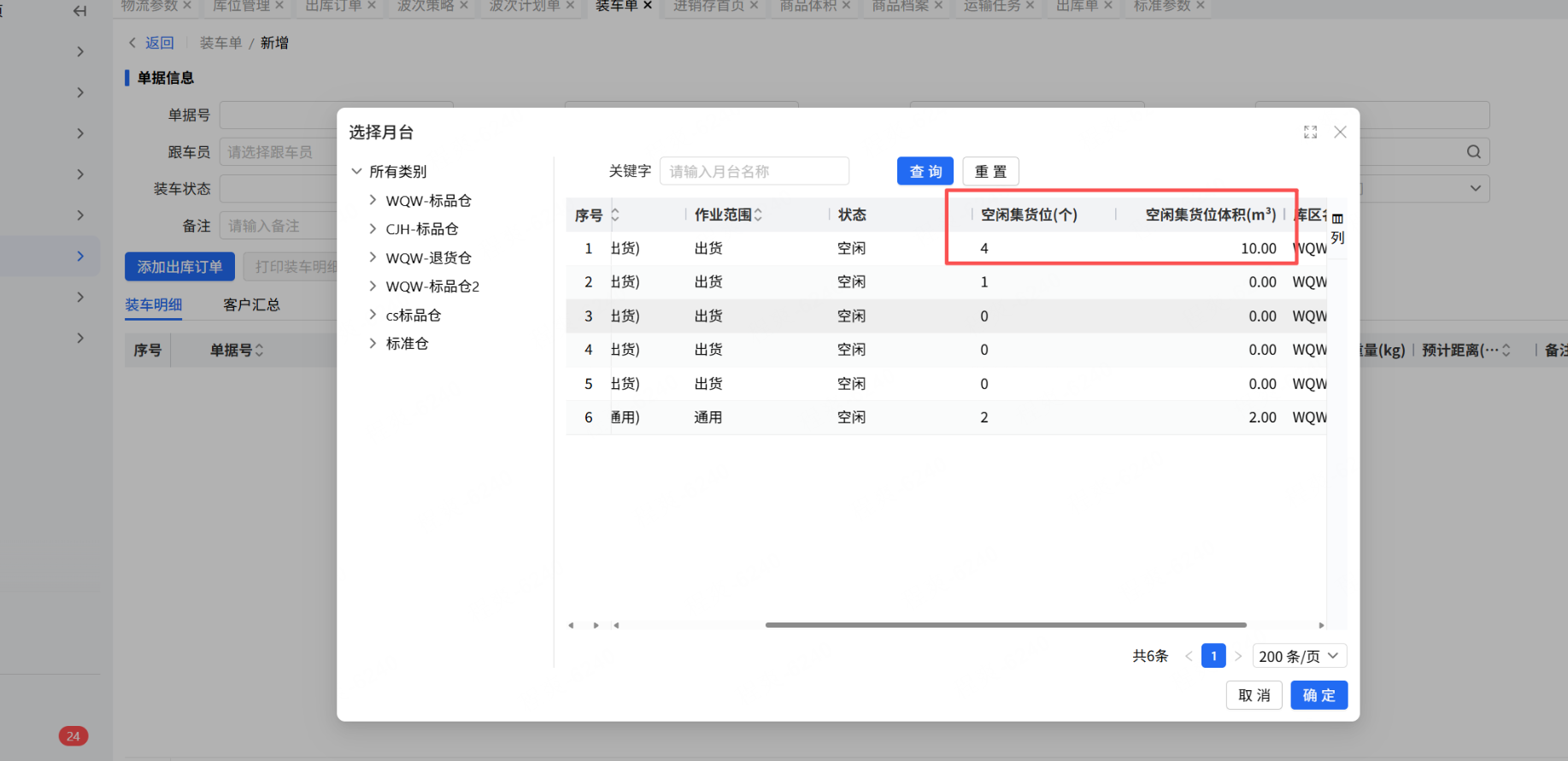Switch to the 进销存首页 tab
Image resolution: width=1568 pixels, height=761 pixels.
click(708, 5)
